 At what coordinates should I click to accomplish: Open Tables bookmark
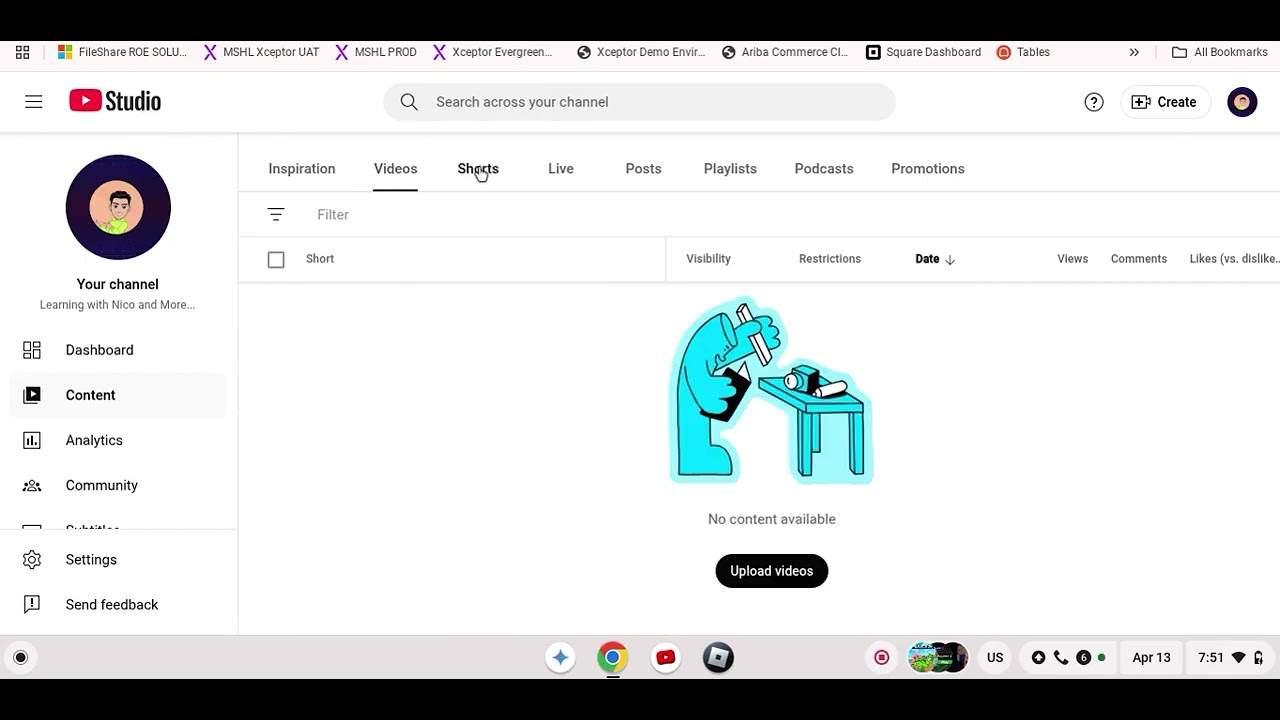pos(1023,52)
